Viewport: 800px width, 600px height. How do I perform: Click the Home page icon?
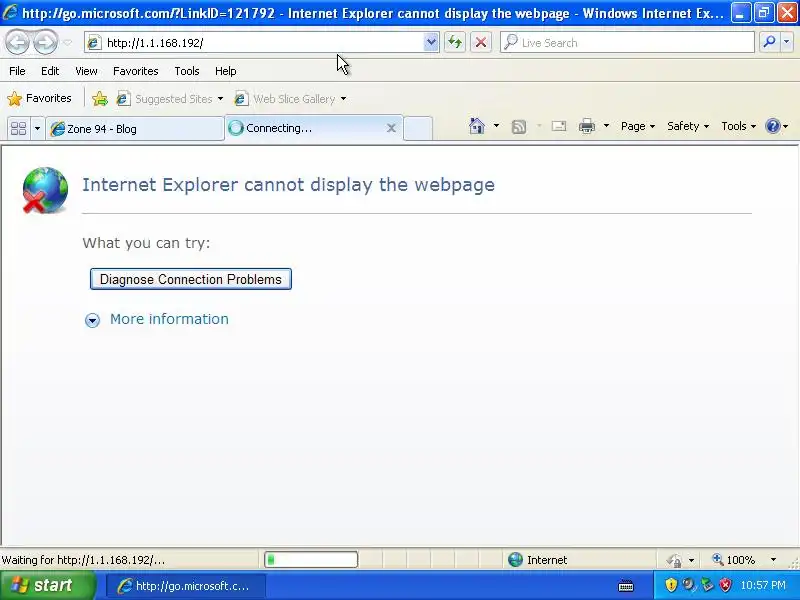(477, 126)
